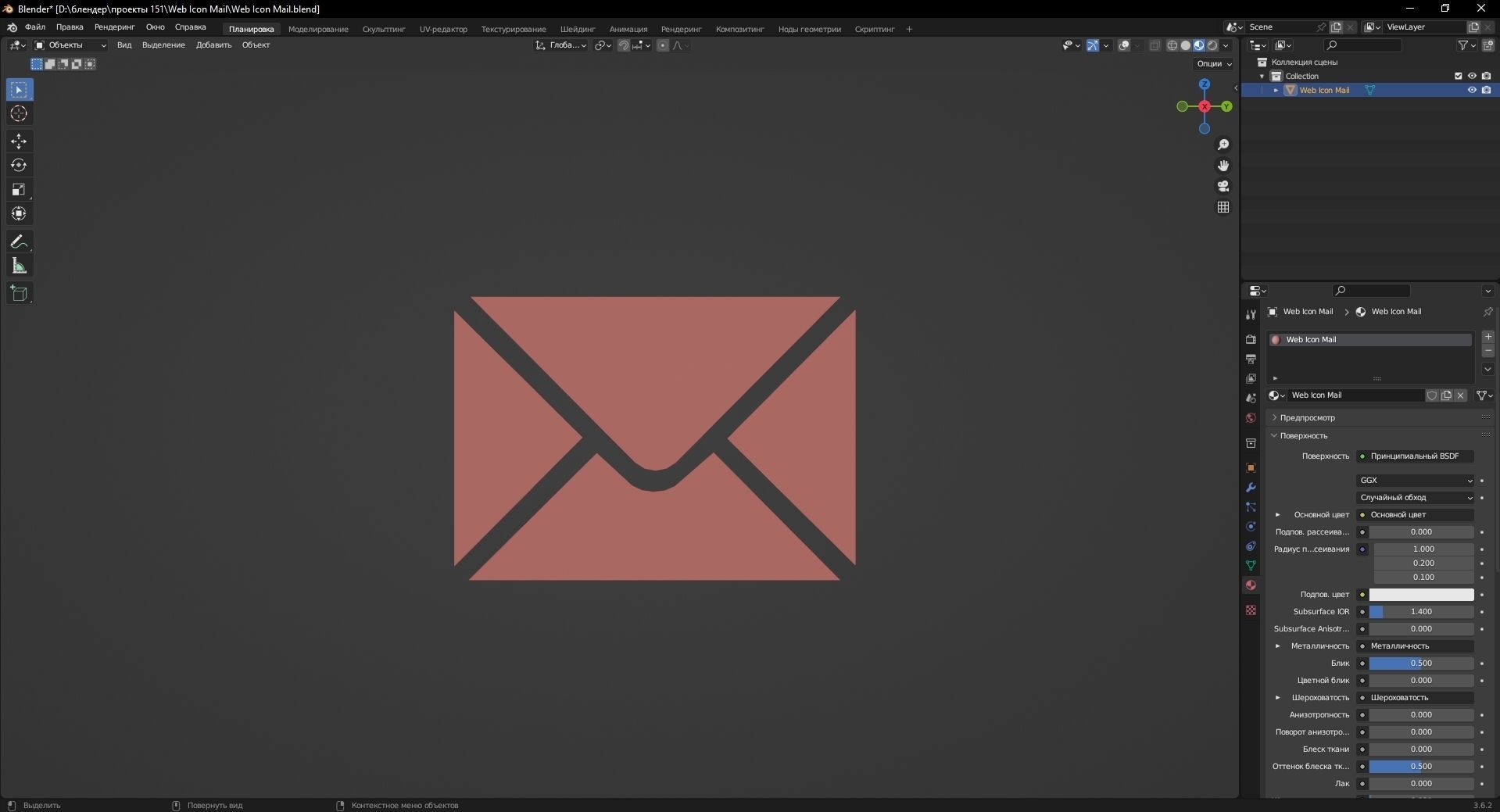Switch to the UV-редактор workspace tab

[x=443, y=29]
